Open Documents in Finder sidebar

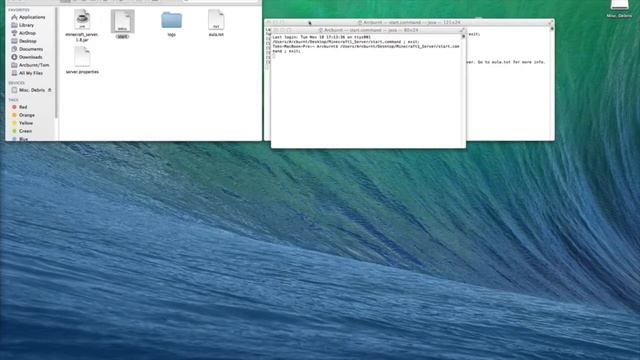(27, 49)
